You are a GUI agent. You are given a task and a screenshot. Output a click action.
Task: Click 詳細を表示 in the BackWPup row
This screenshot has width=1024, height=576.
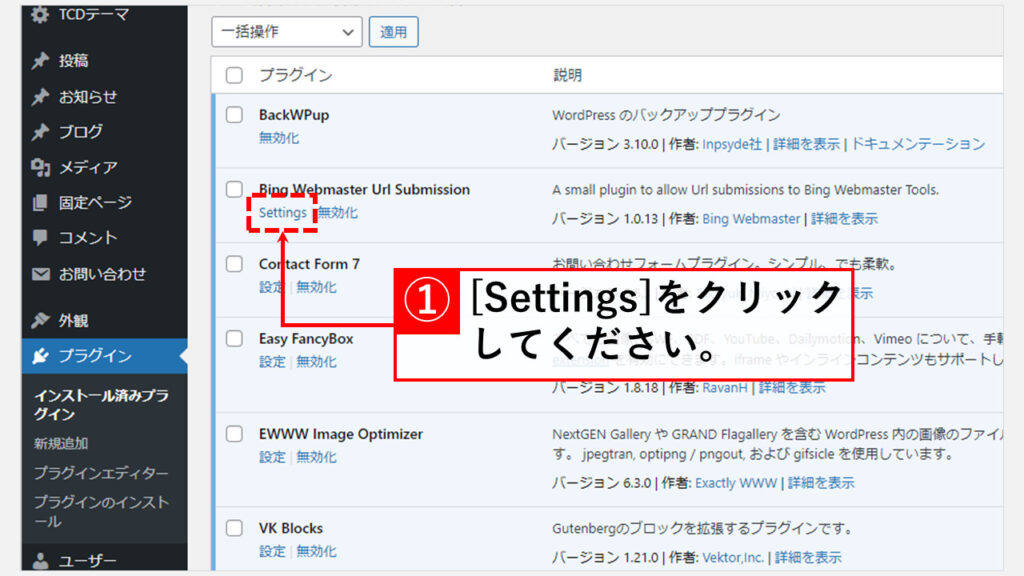pyautogui.click(x=806, y=144)
